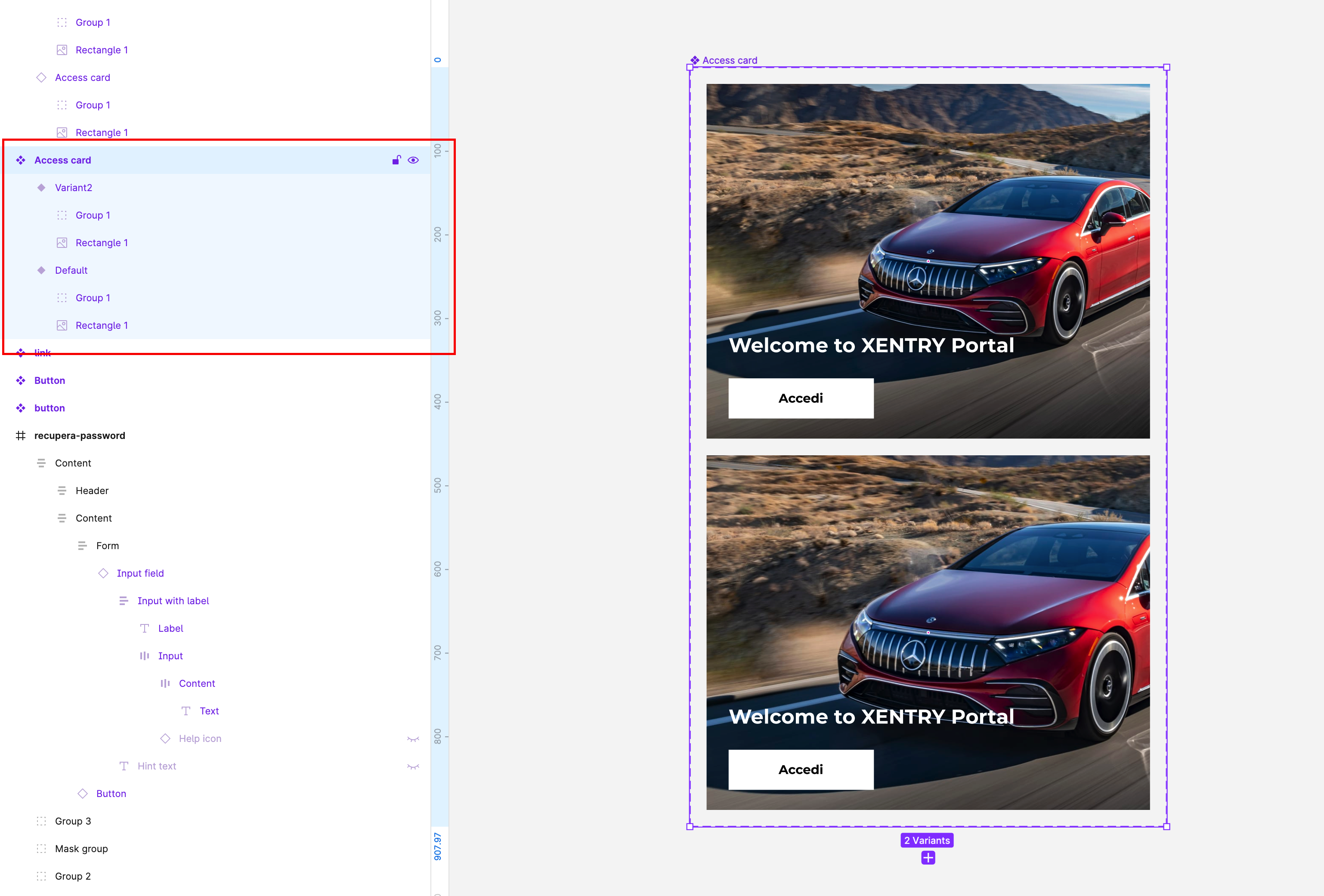Click the auto layout icon beside Header

pyautogui.click(x=62, y=491)
